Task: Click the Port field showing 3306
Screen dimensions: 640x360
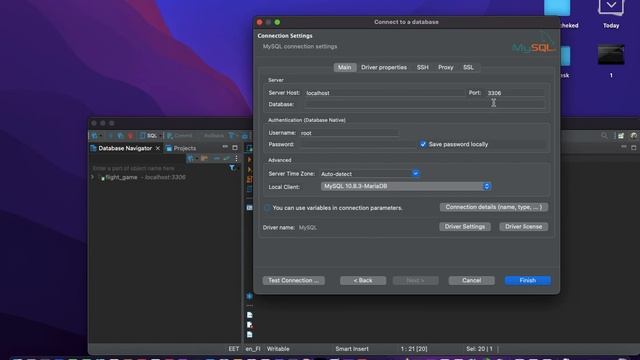Action: click(x=515, y=93)
